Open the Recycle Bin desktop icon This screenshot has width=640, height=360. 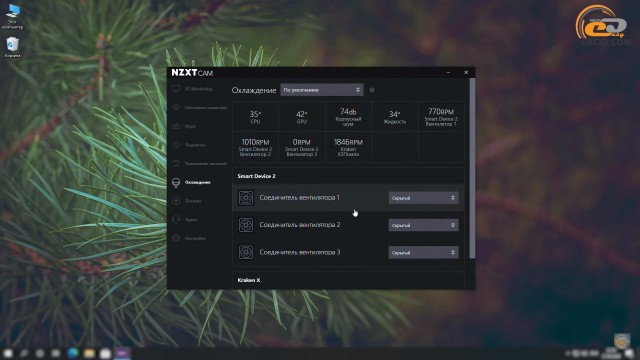[x=13, y=47]
